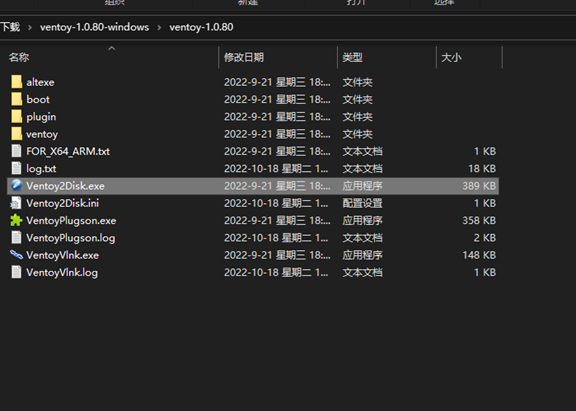The height and width of the screenshot is (411, 576).
Task: Click the 148 KB size of VentoyVlnk.exe
Action: click(479, 255)
